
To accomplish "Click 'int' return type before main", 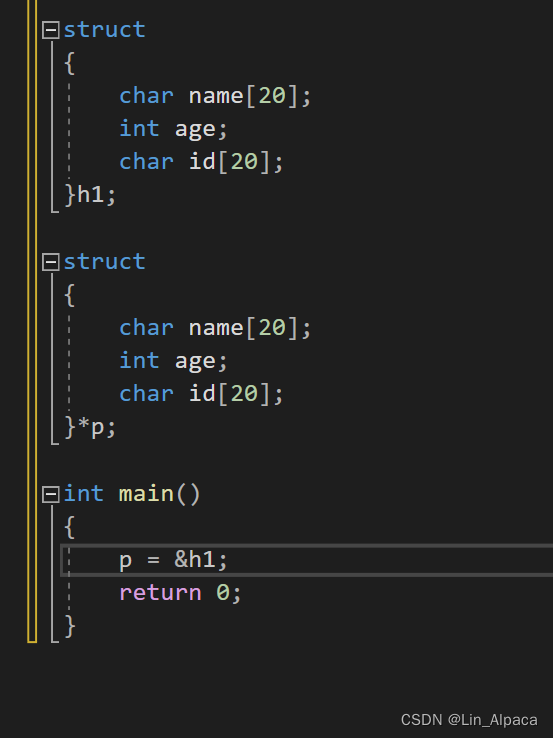I will [x=83, y=494].
